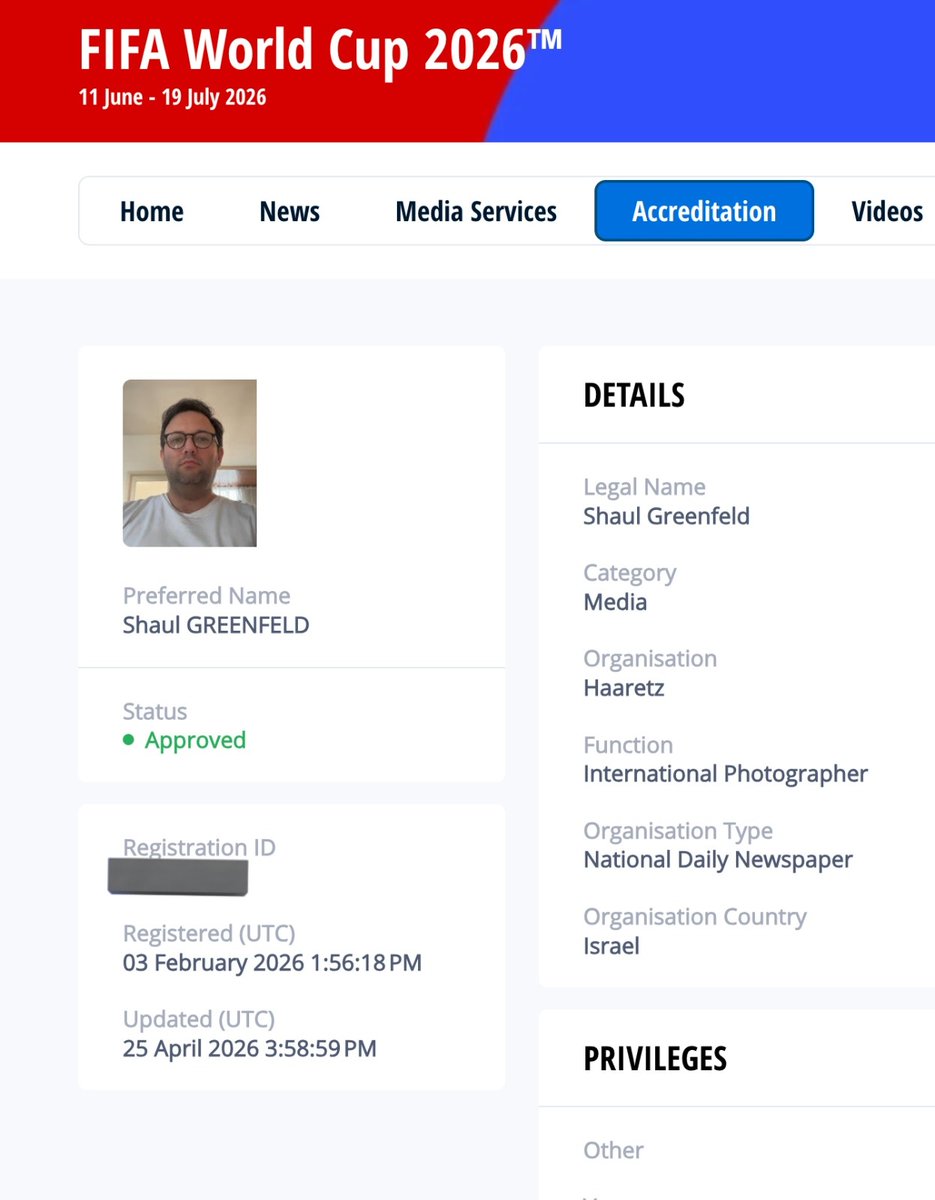Go to the News tab
The height and width of the screenshot is (1200, 935).
pyautogui.click(x=289, y=211)
